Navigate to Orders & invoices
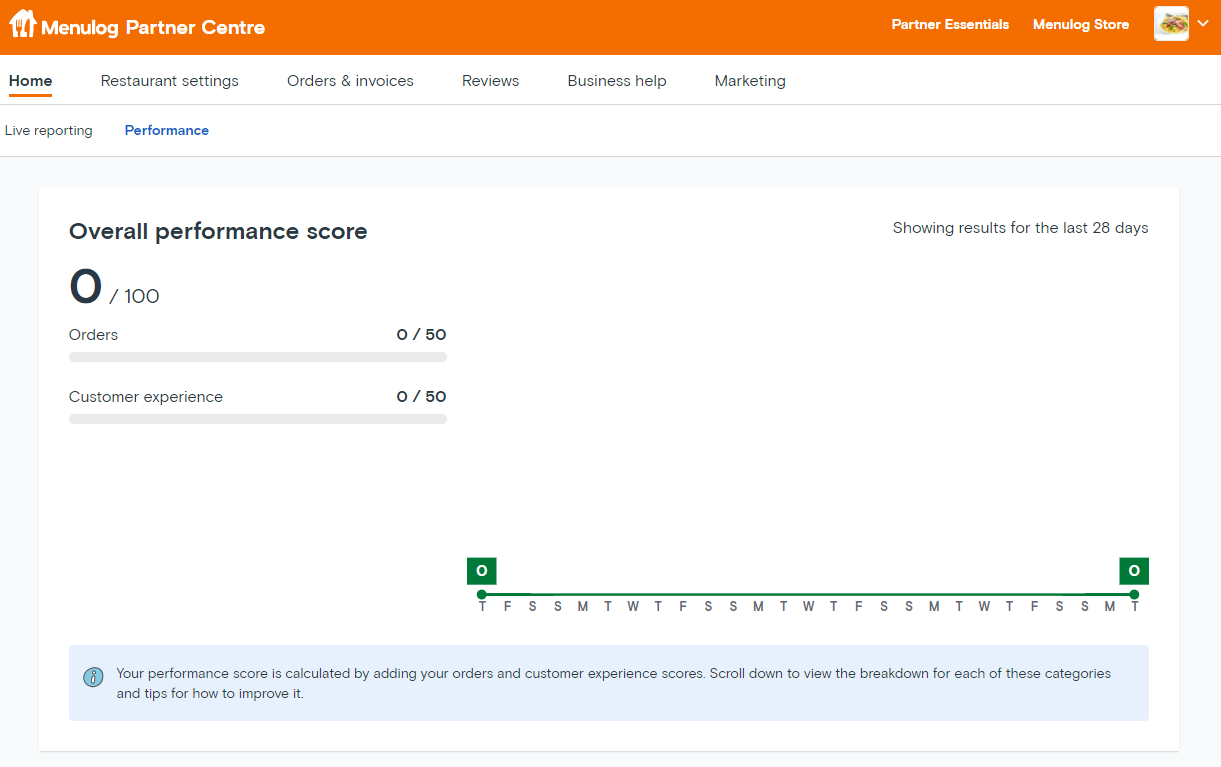 [350, 81]
